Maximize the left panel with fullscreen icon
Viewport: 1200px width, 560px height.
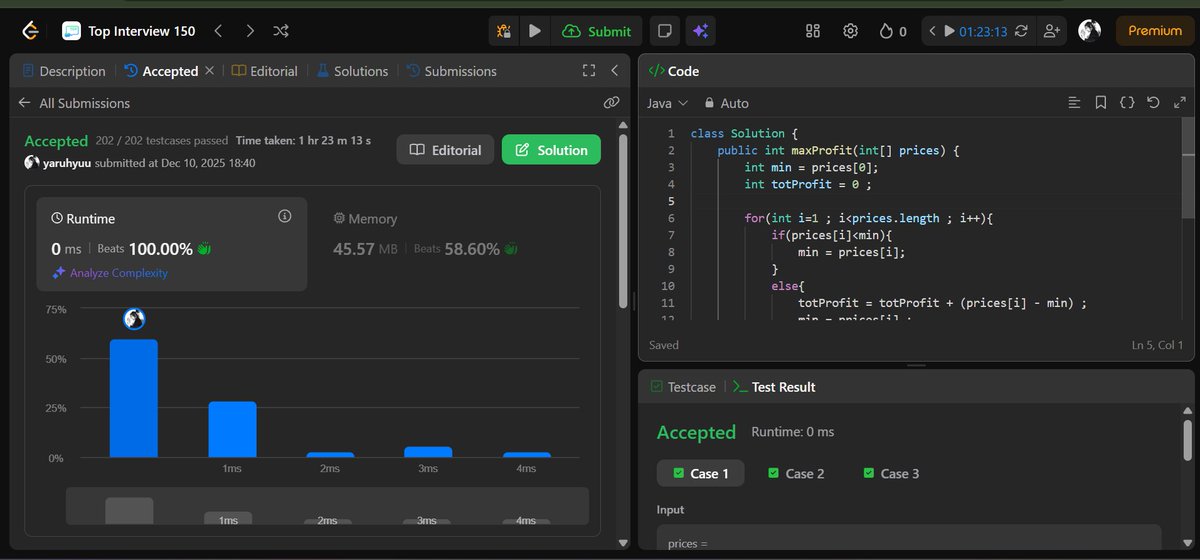[x=589, y=71]
